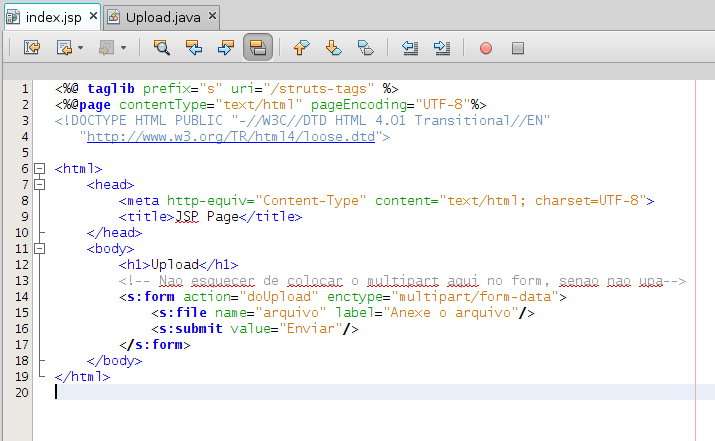Click closing '</body>' tag
Screen dimensions: 715x441
[x=114, y=361]
